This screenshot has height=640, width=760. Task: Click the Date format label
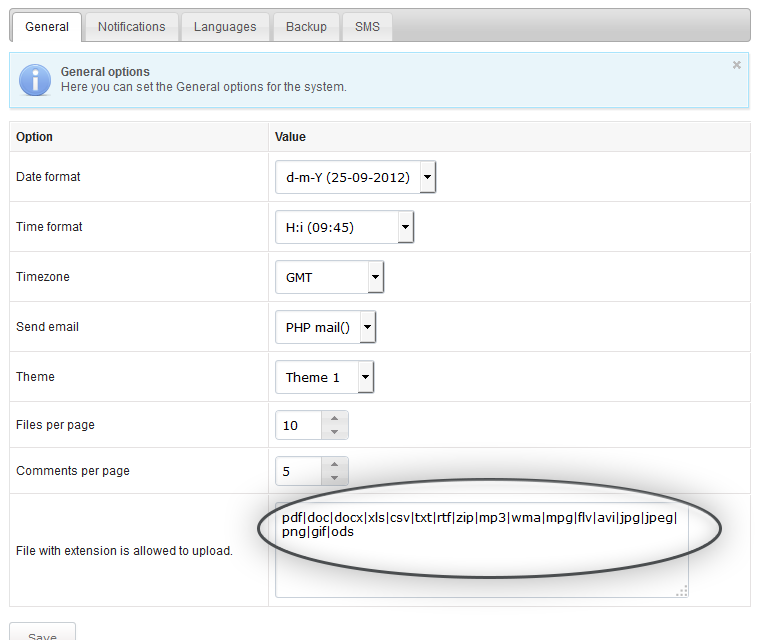coord(48,176)
